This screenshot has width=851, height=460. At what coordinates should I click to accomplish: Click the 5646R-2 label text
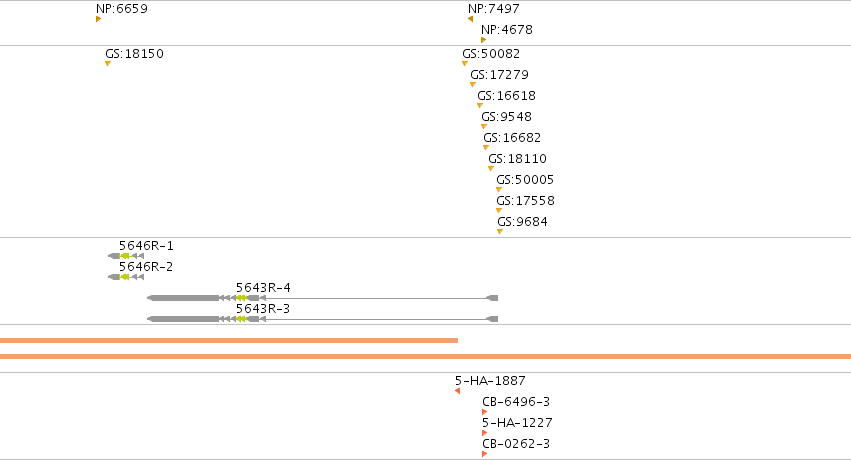pos(146,267)
